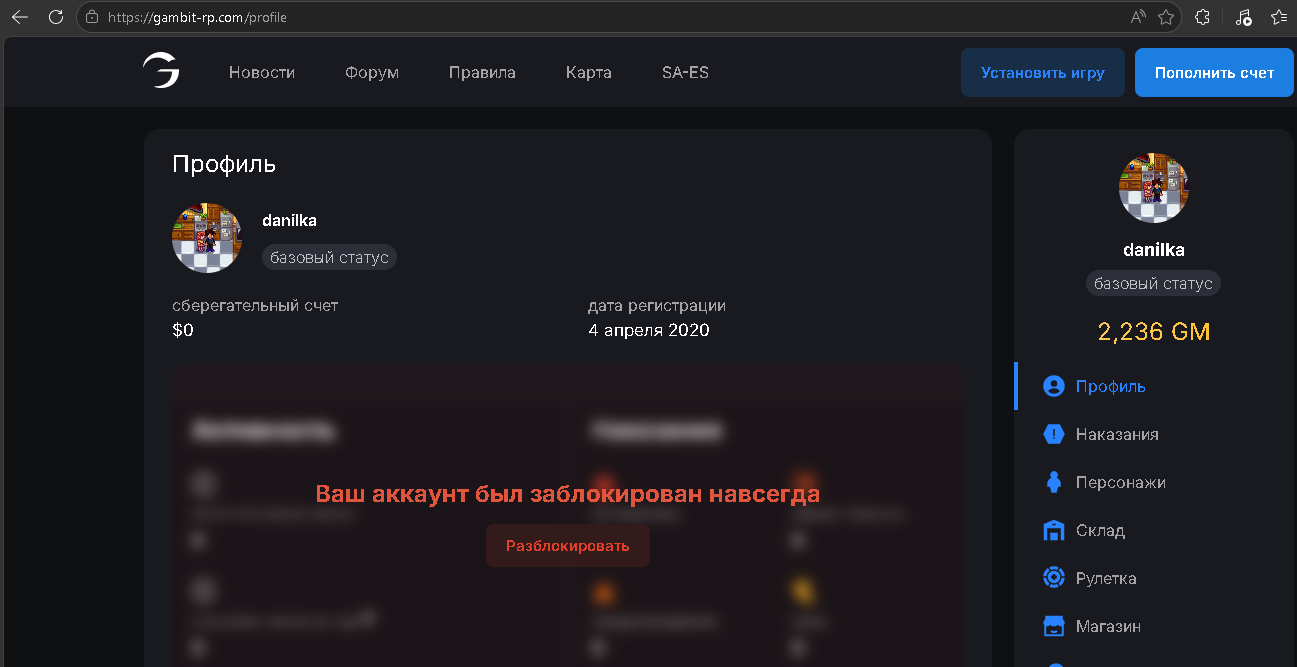Open the Профиль sidebar icon
Image resolution: width=1297 pixels, height=667 pixels.
click(1053, 386)
